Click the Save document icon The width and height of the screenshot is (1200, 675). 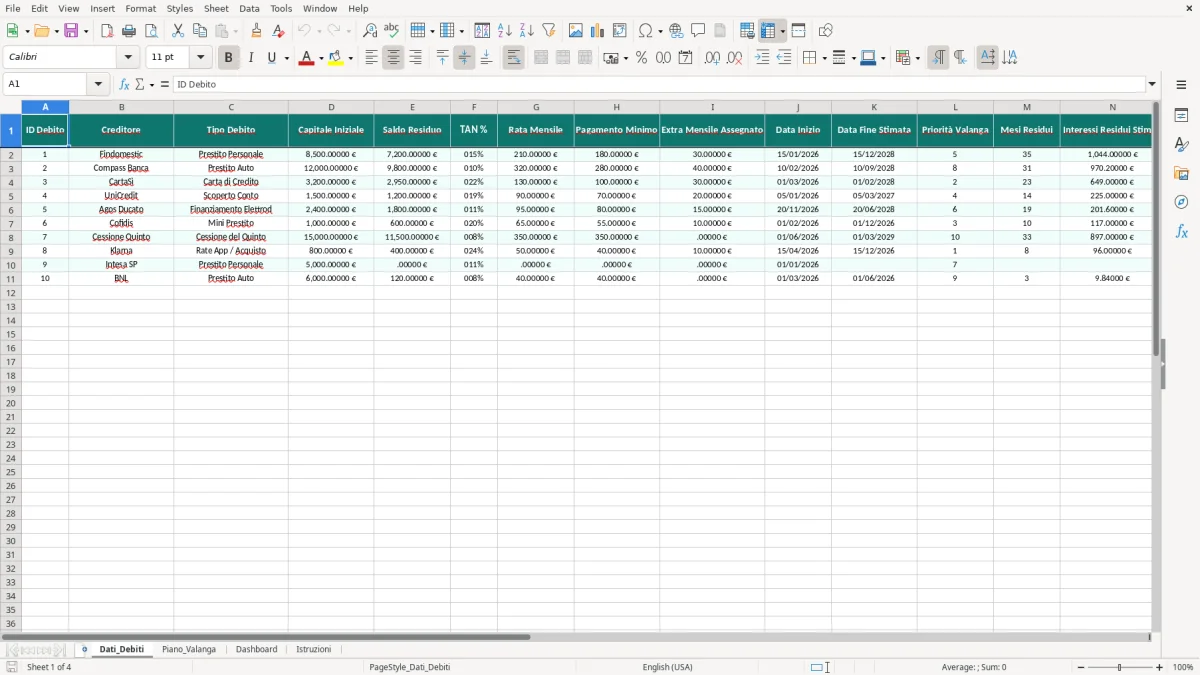tap(71, 31)
